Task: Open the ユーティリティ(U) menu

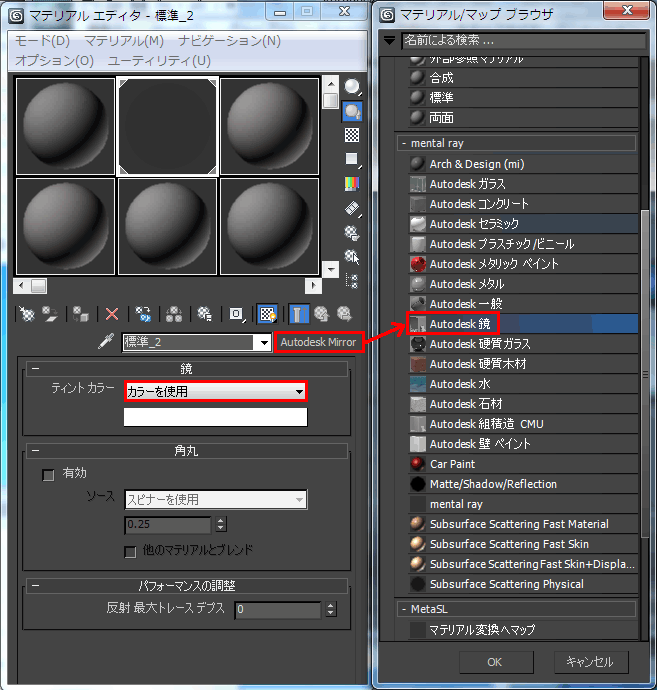Action: 159,60
